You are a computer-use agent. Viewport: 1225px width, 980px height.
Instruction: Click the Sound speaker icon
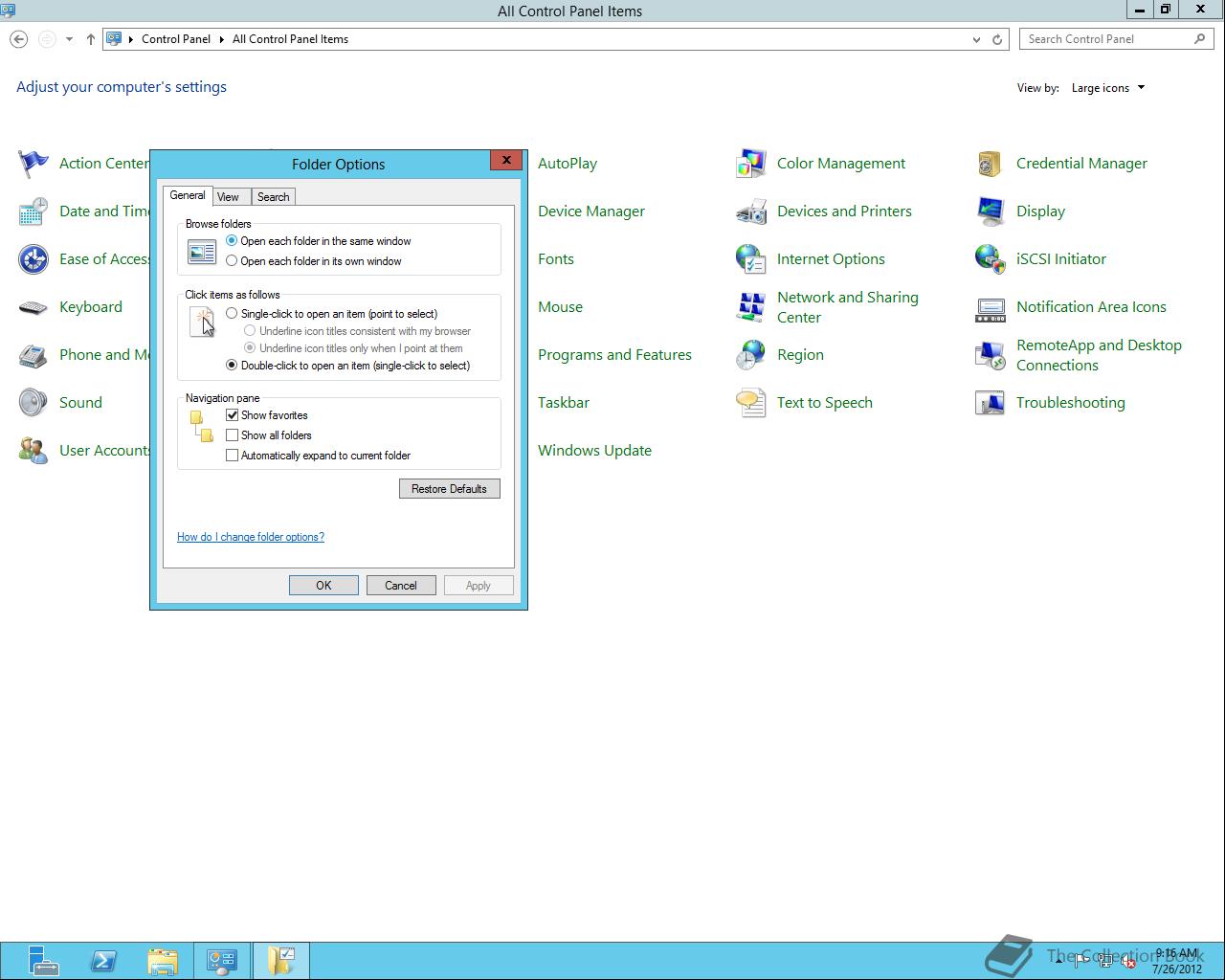coord(33,403)
